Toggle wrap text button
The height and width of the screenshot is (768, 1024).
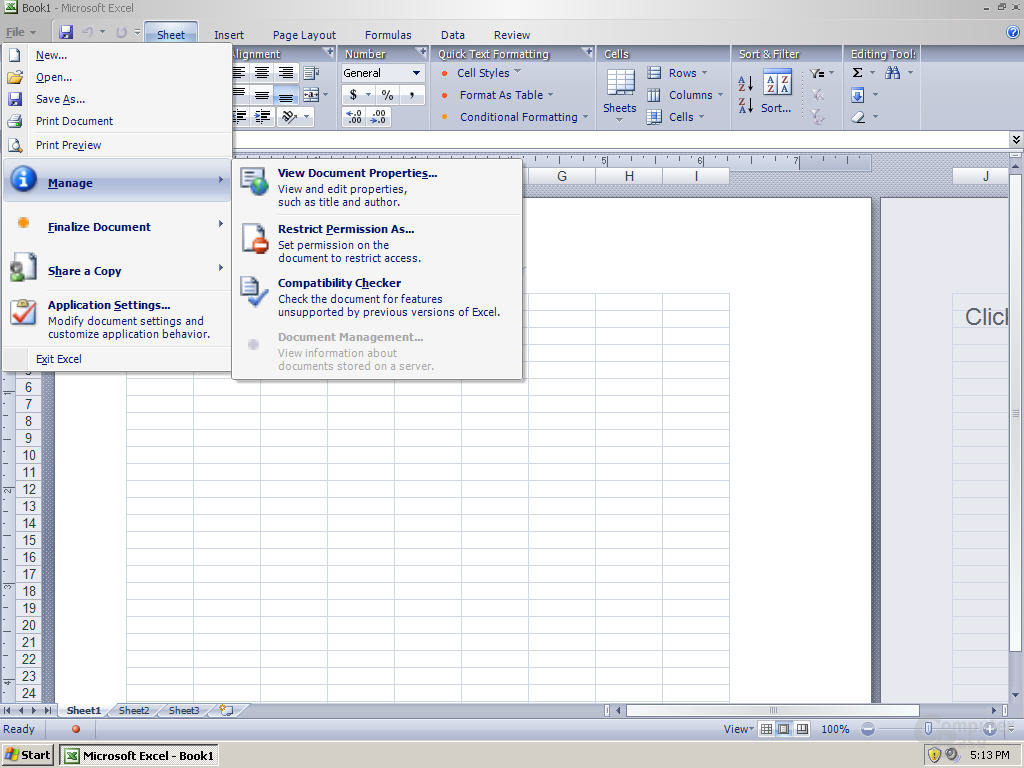tap(311, 72)
